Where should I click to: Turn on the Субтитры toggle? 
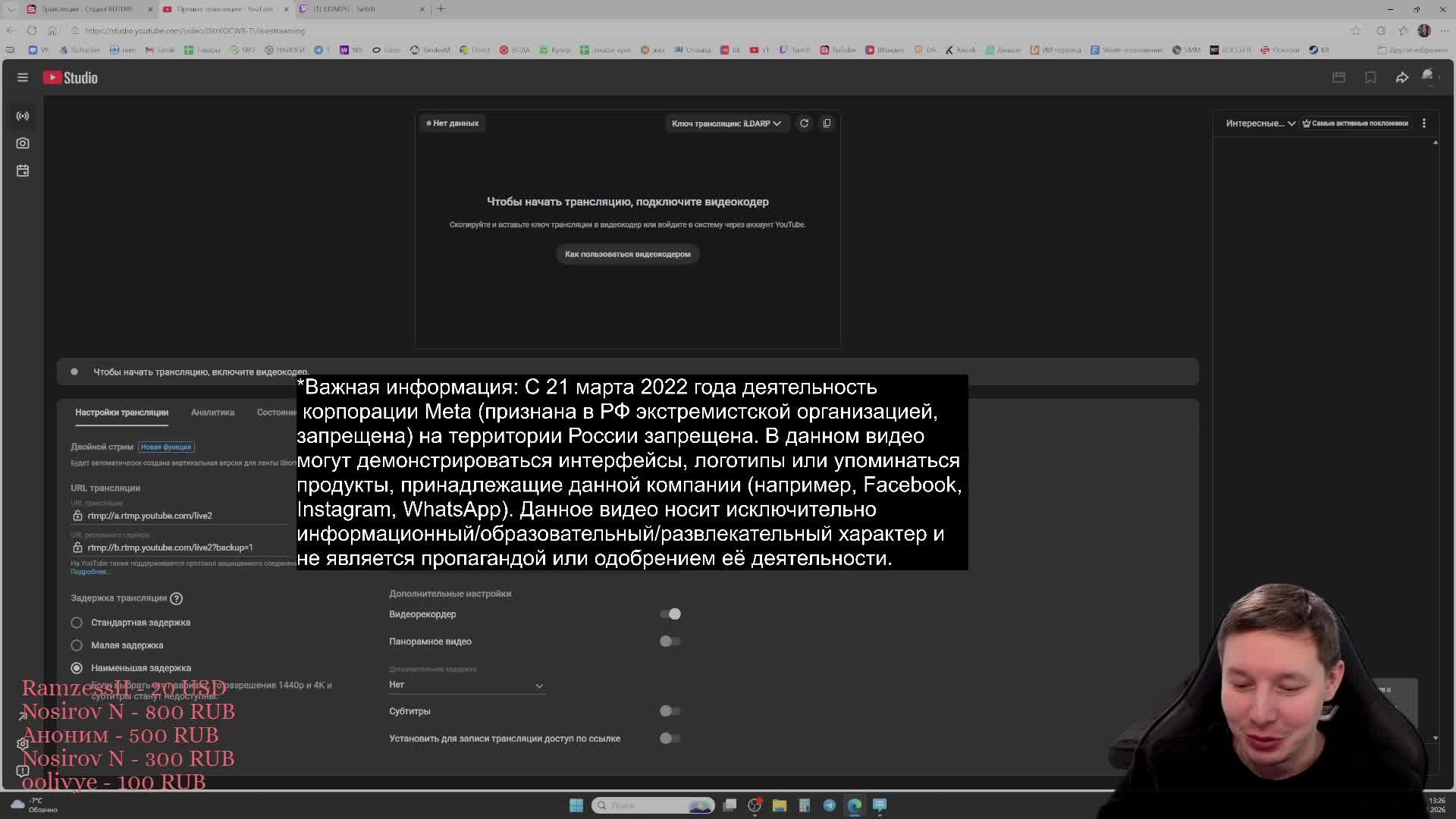point(670,711)
